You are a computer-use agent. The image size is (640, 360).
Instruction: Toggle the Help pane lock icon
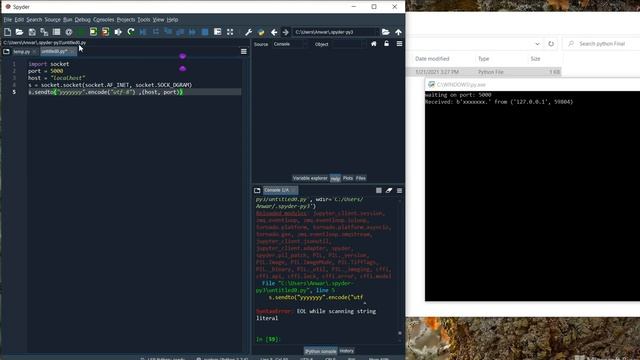tap(386, 44)
